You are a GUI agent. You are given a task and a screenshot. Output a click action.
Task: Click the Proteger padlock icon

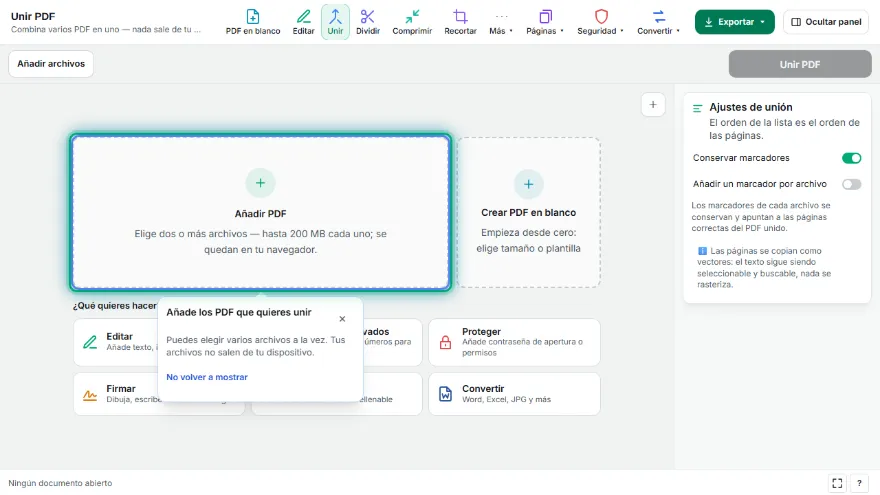(x=446, y=342)
